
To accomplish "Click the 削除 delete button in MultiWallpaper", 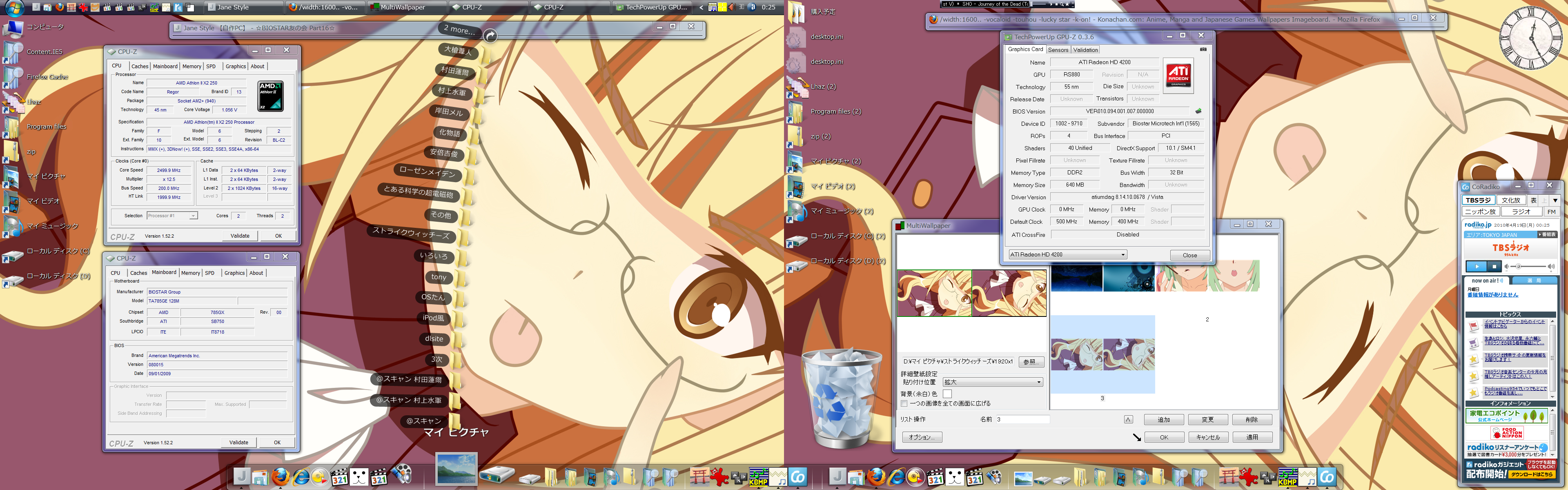I will pyautogui.click(x=1252, y=419).
